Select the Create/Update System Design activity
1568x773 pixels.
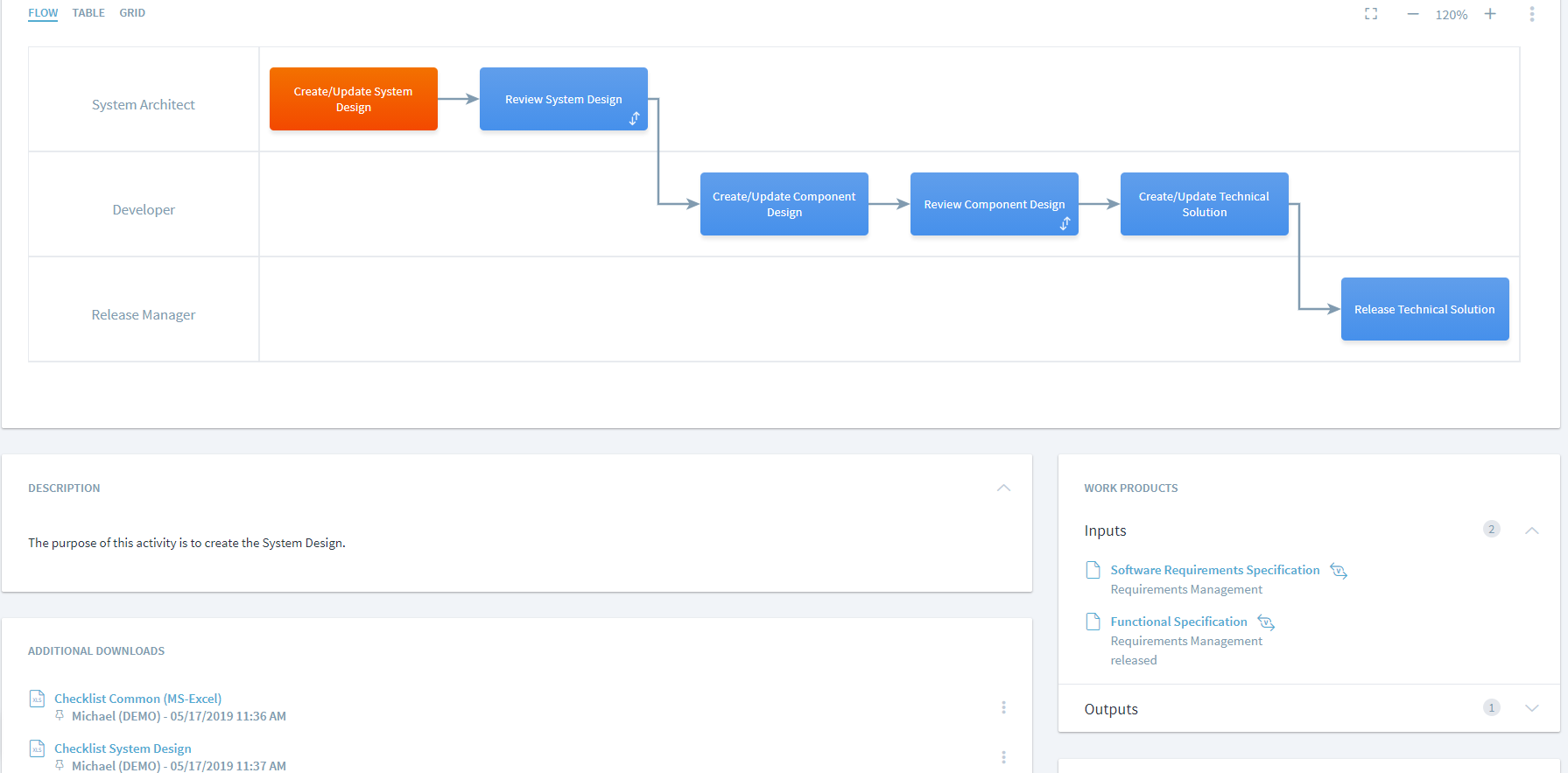[353, 99]
